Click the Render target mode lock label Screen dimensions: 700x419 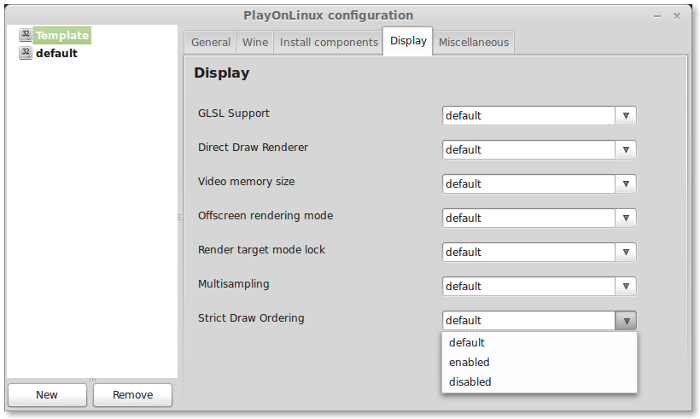tap(262, 250)
